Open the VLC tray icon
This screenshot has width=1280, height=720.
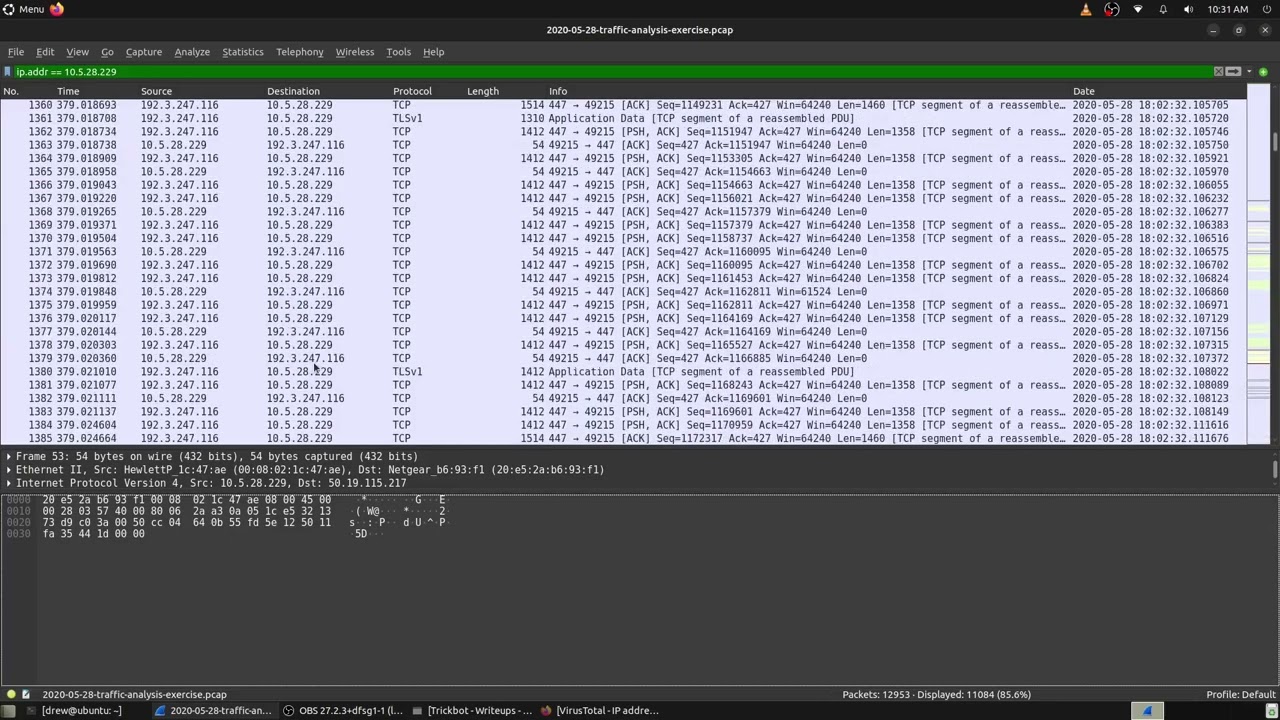pyautogui.click(x=1086, y=9)
